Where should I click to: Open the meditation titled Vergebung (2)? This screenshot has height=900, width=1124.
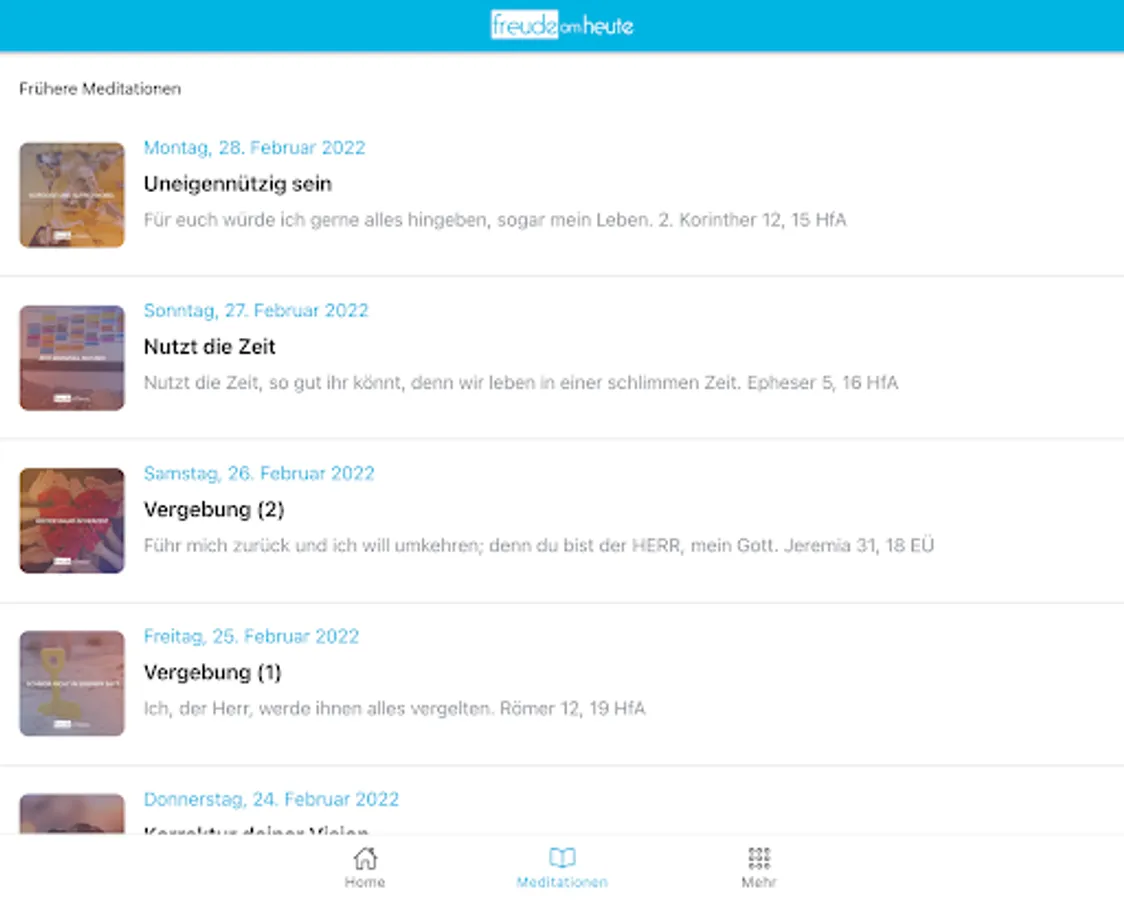point(214,509)
